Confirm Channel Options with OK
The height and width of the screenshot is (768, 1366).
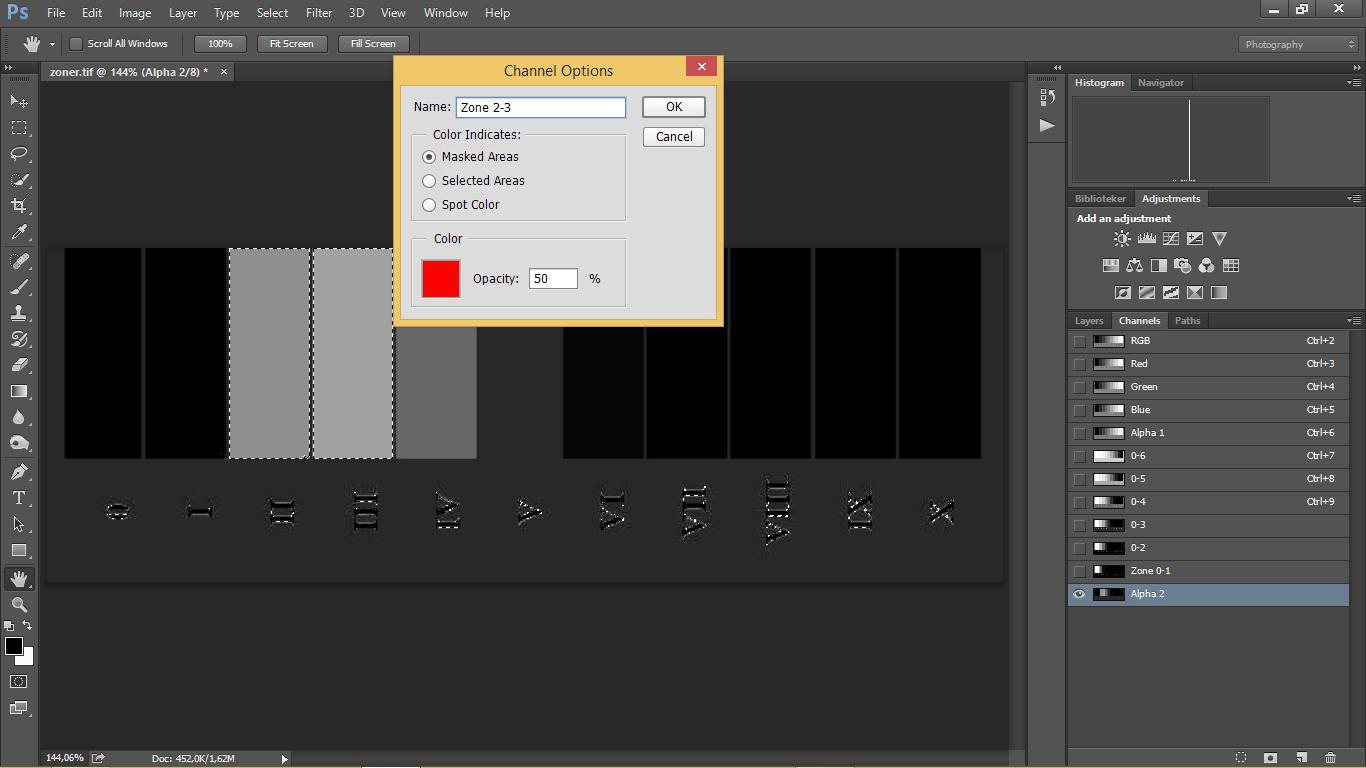(673, 107)
